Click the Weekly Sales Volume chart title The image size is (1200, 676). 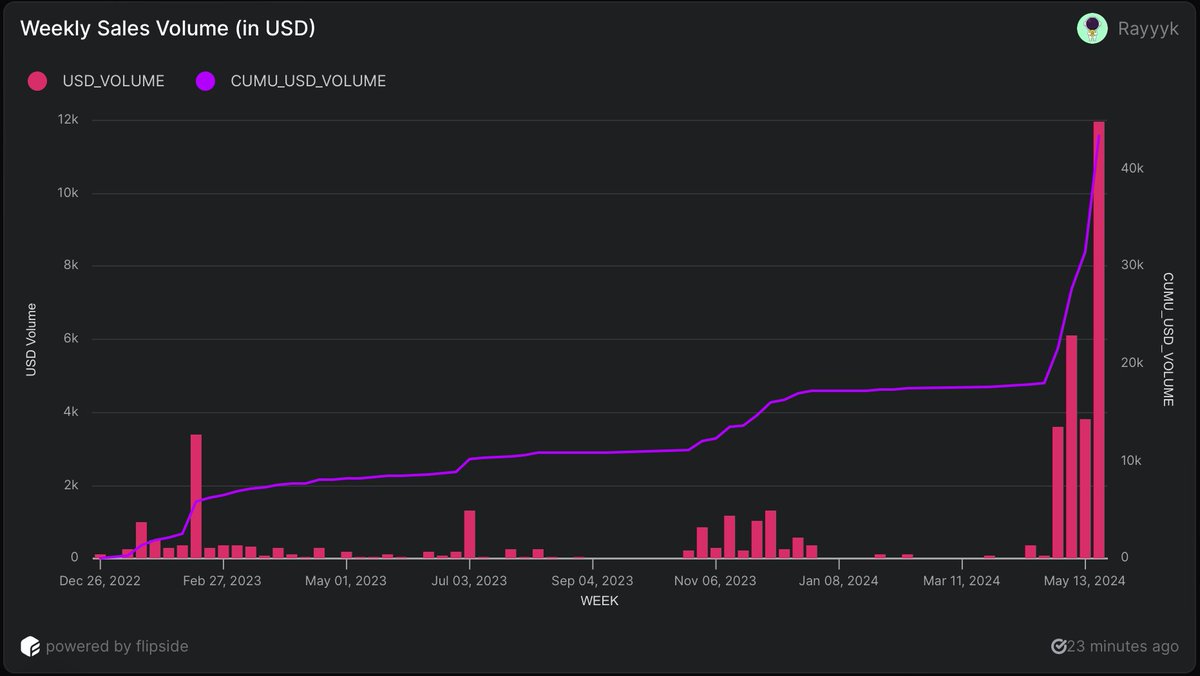point(166,28)
